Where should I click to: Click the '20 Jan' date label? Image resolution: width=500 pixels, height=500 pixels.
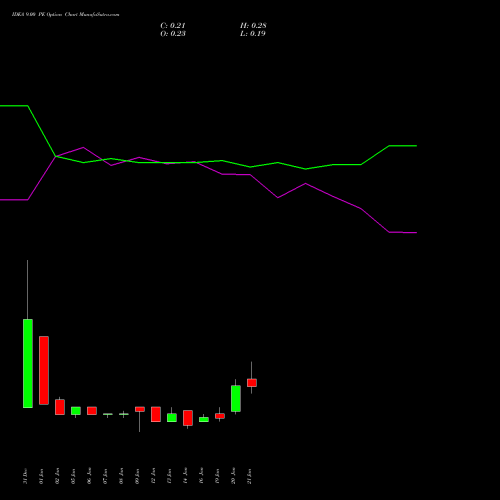coord(234,476)
